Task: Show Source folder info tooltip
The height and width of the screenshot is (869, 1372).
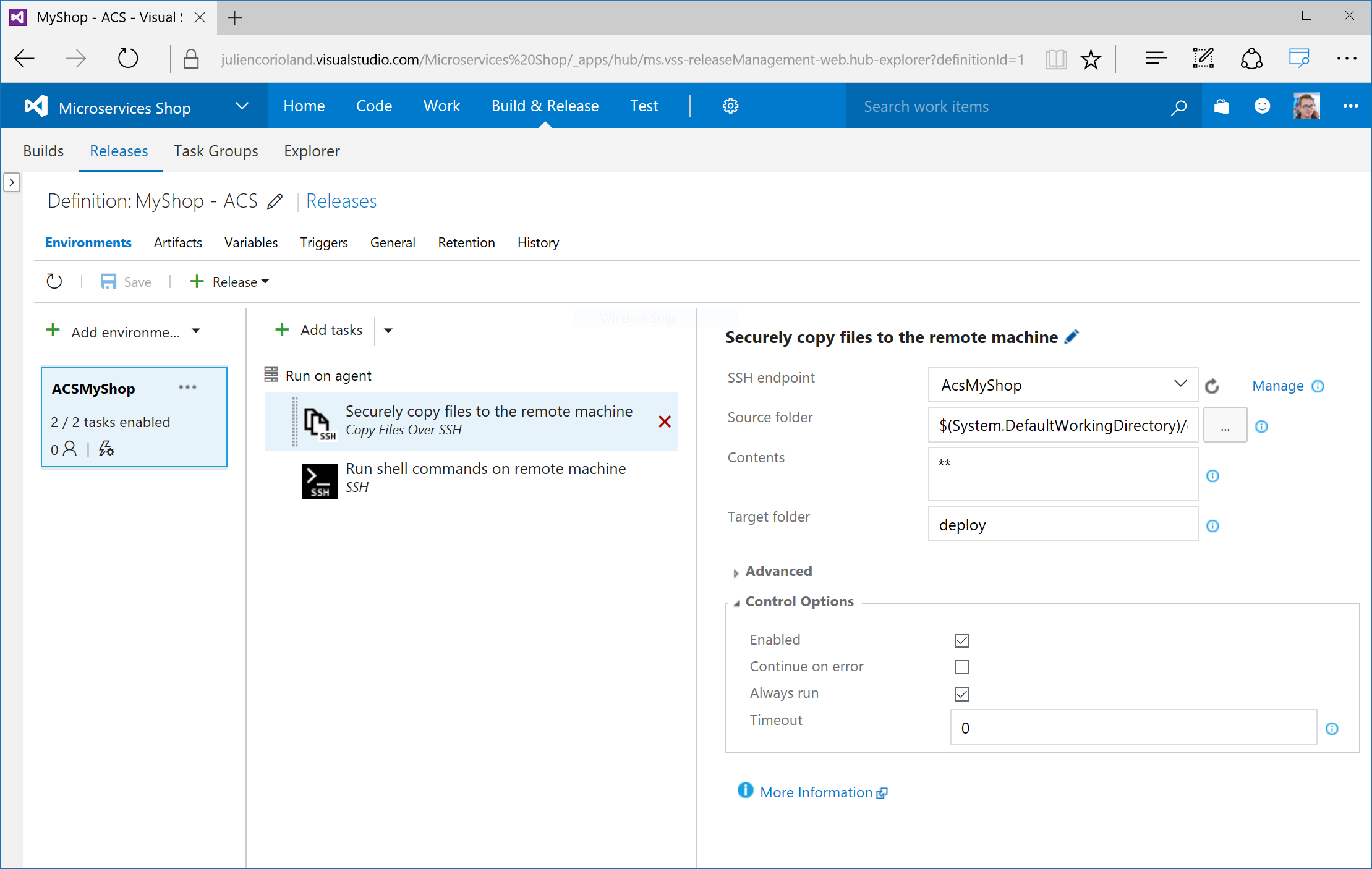Action: point(1261,426)
